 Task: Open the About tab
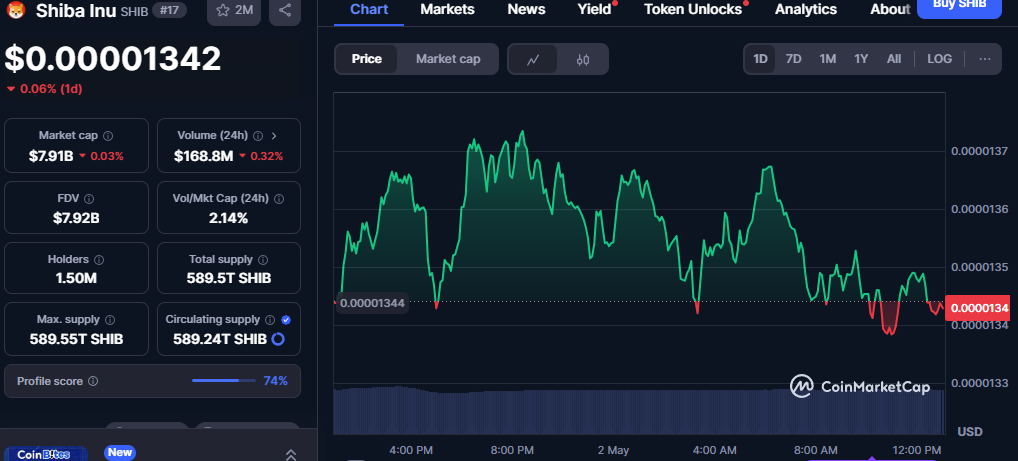(x=890, y=10)
